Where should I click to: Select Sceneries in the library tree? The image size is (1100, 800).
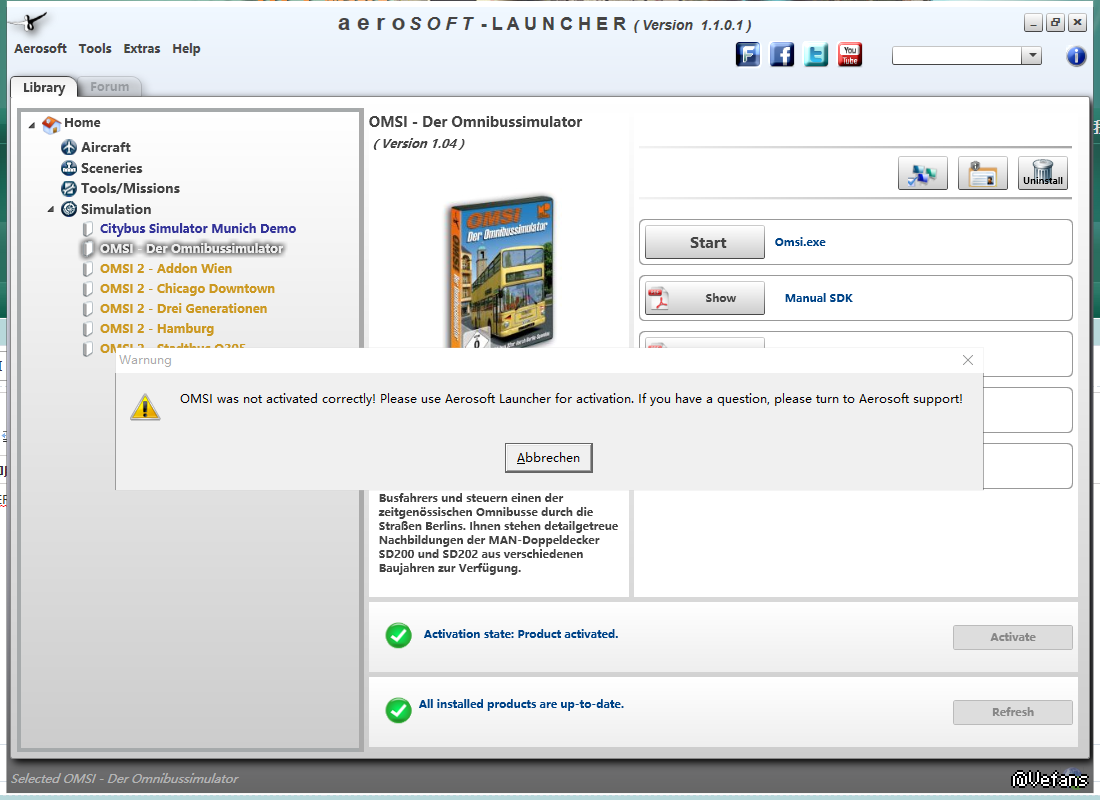tap(112, 168)
